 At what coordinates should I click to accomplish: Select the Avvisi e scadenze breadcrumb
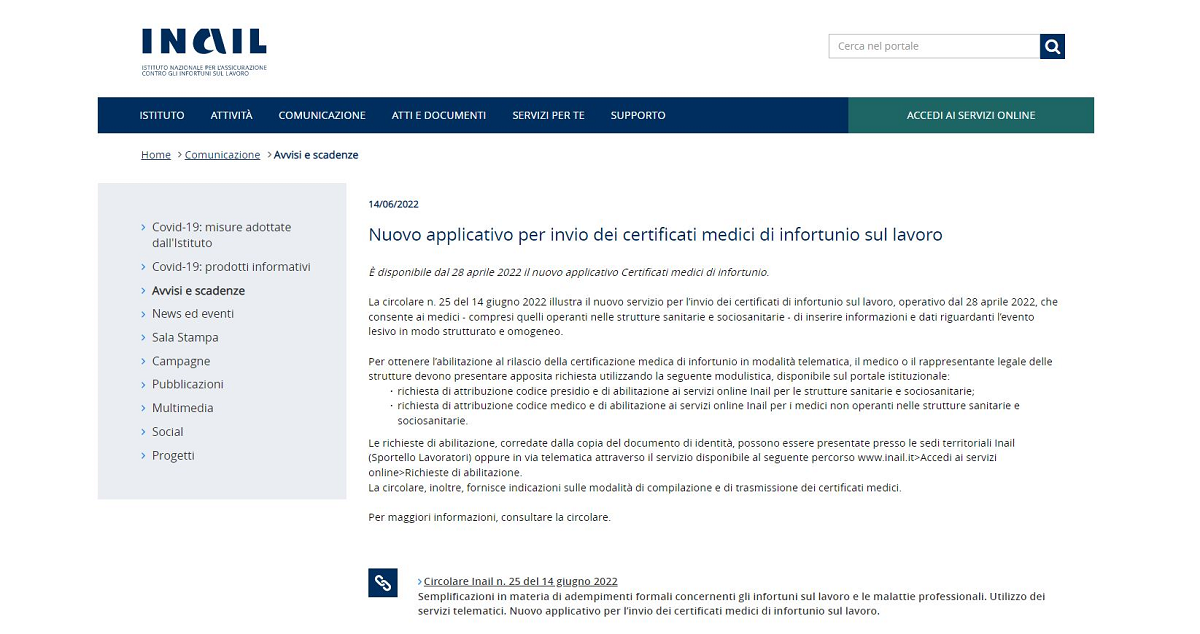coord(316,155)
